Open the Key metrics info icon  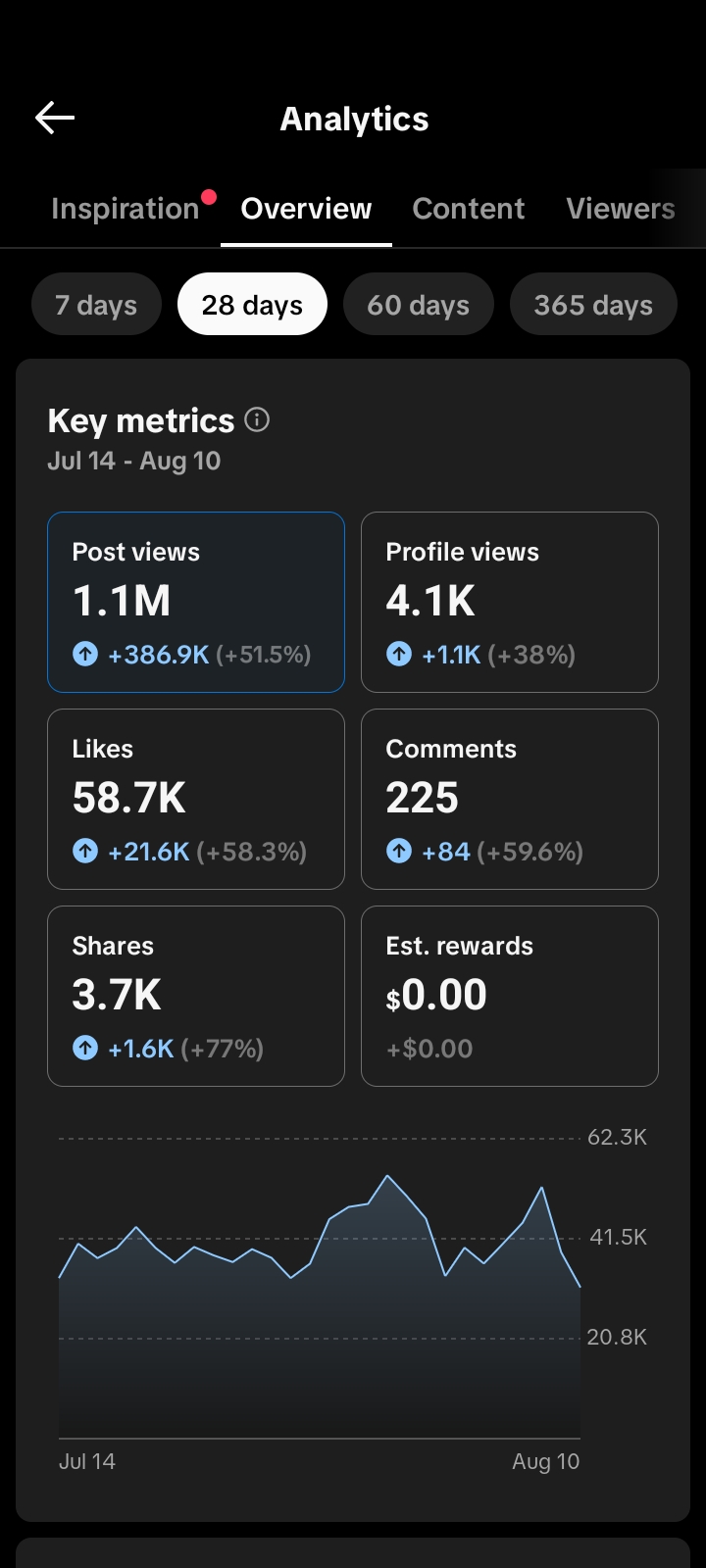pos(257,419)
